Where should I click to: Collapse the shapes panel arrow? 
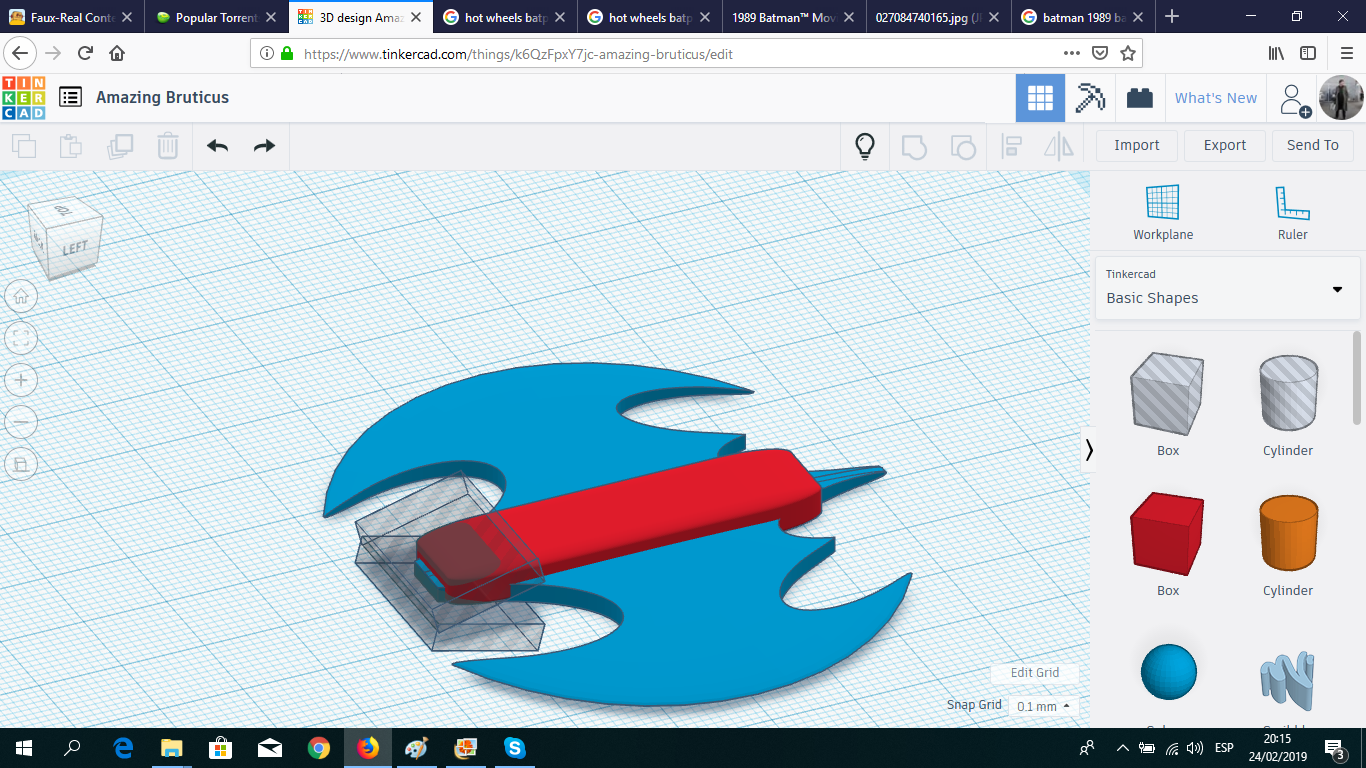[1089, 450]
